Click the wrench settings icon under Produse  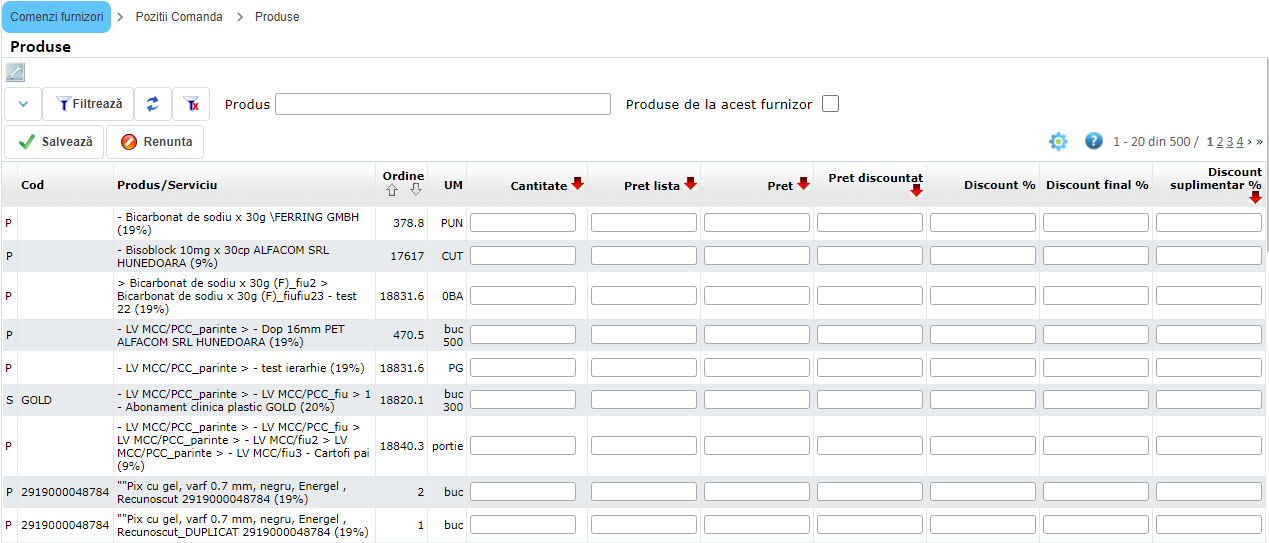(x=15, y=72)
